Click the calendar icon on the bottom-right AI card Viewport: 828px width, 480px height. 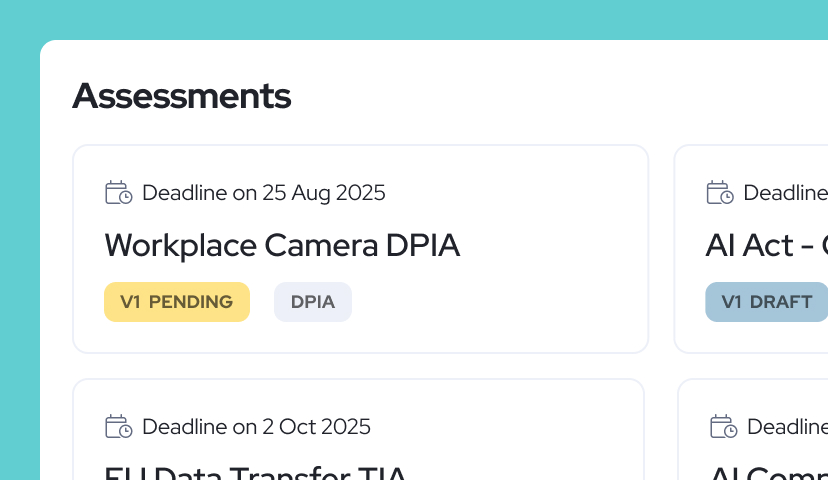[723, 426]
